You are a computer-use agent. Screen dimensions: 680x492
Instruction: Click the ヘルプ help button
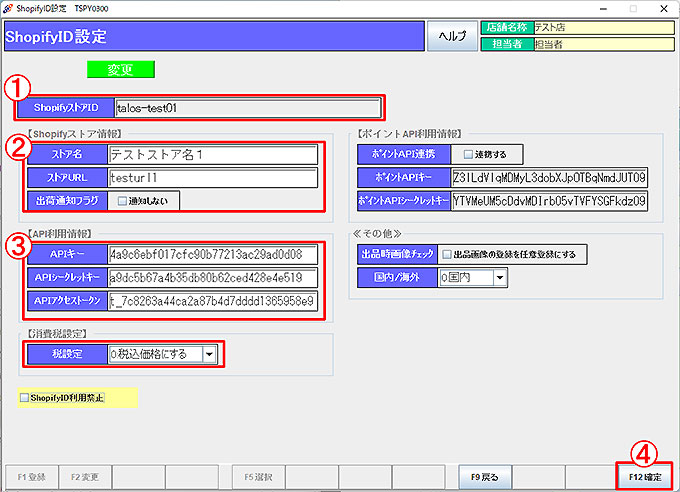point(452,36)
